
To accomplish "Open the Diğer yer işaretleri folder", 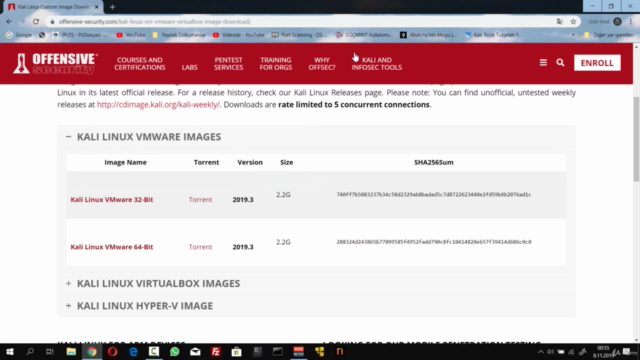I will [x=609, y=35].
